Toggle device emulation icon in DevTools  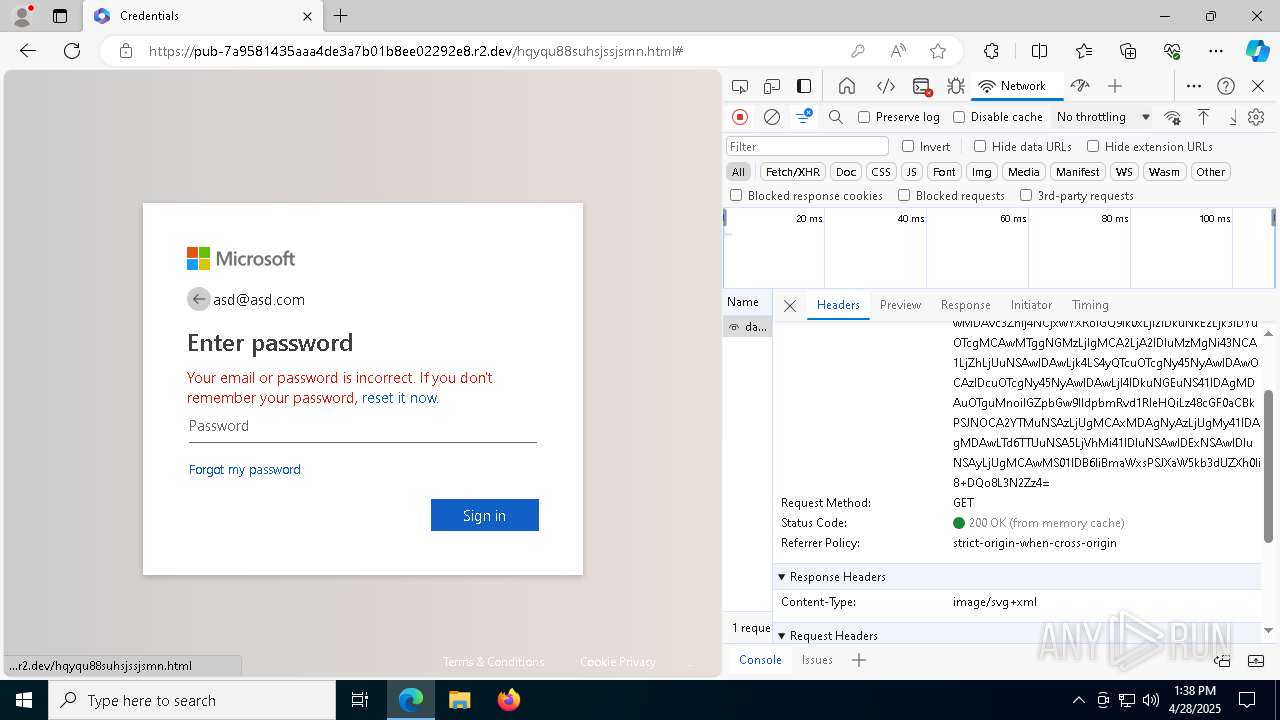click(x=772, y=86)
